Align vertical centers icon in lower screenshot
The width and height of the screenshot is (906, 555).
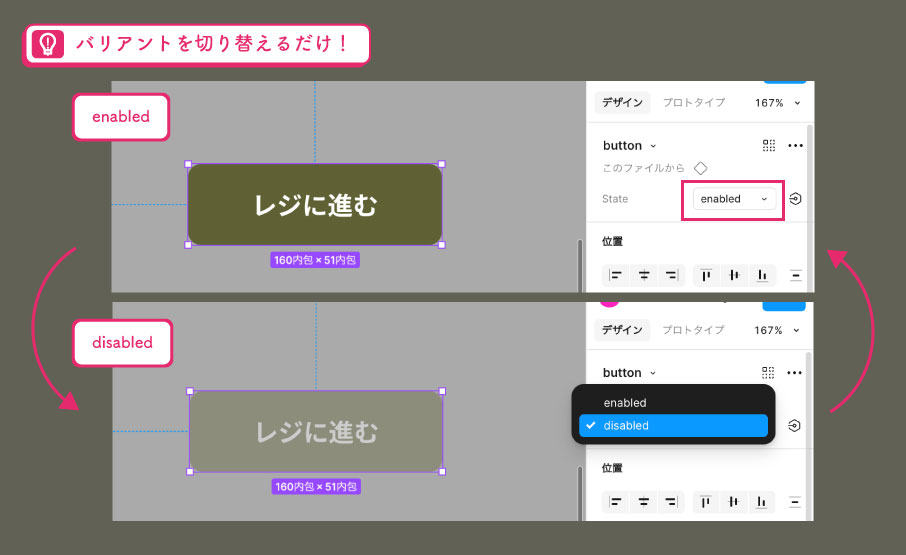point(733,502)
